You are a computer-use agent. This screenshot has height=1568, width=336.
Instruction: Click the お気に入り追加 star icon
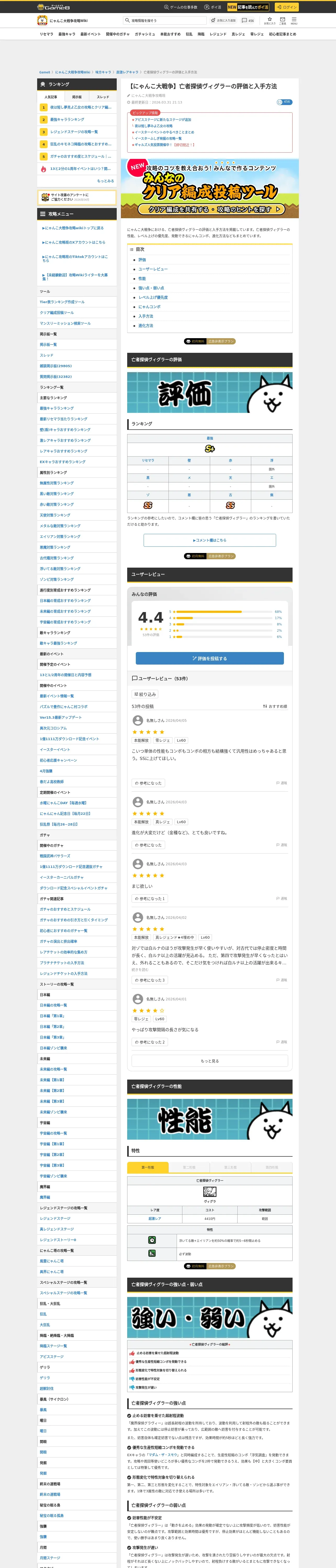tap(214, 20)
